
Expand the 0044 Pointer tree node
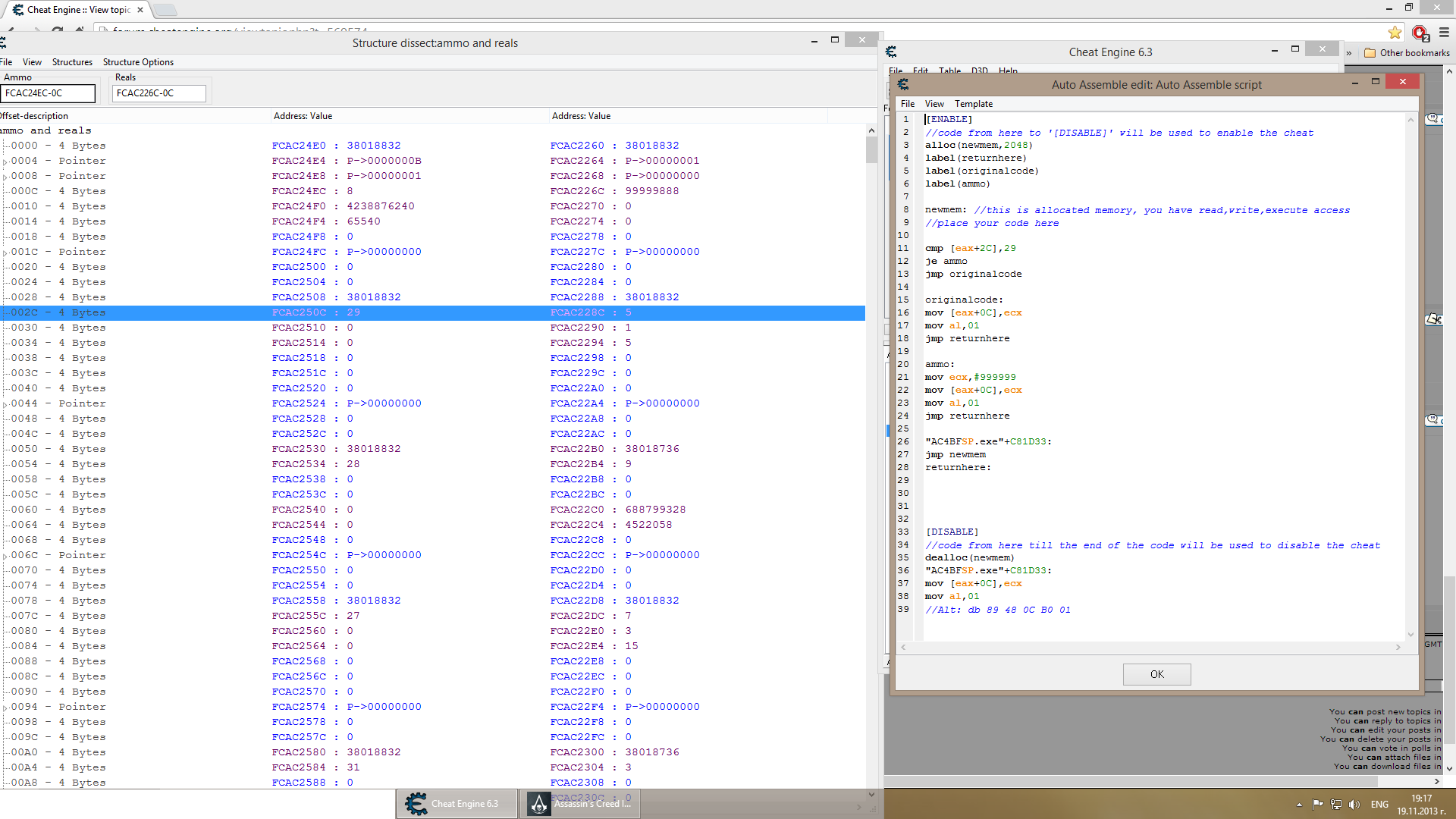(5, 404)
